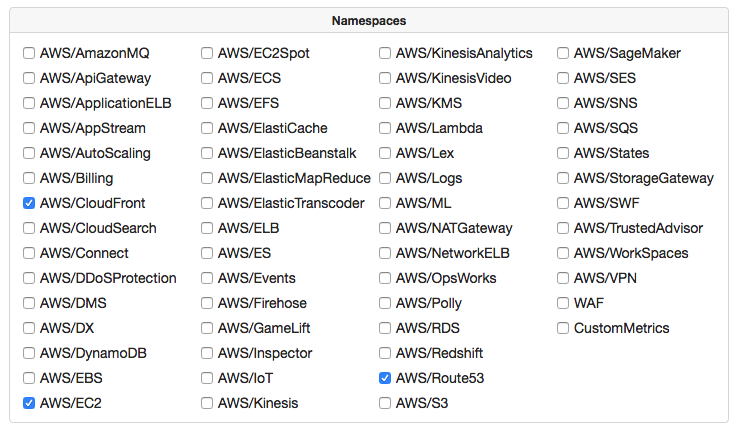The width and height of the screenshot is (738, 431).
Task: Check the WAF namespace
Action: coord(563,303)
